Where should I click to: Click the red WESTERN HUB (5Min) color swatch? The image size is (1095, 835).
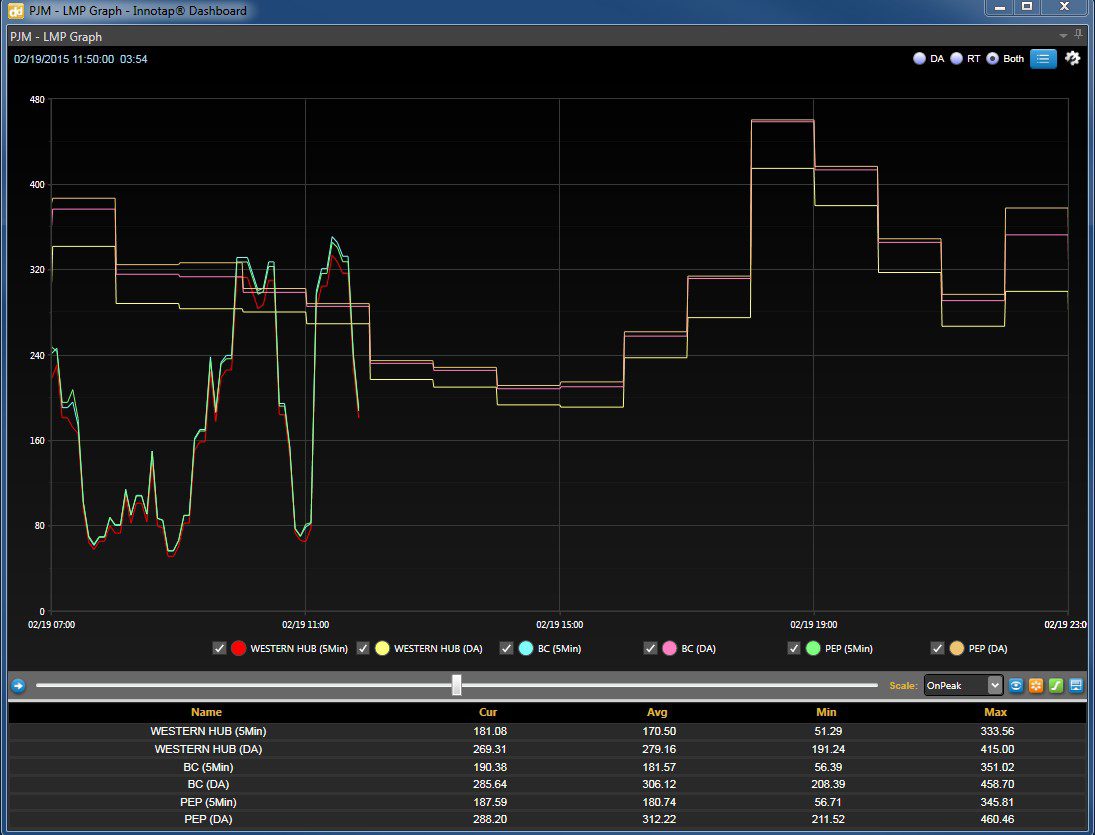239,648
